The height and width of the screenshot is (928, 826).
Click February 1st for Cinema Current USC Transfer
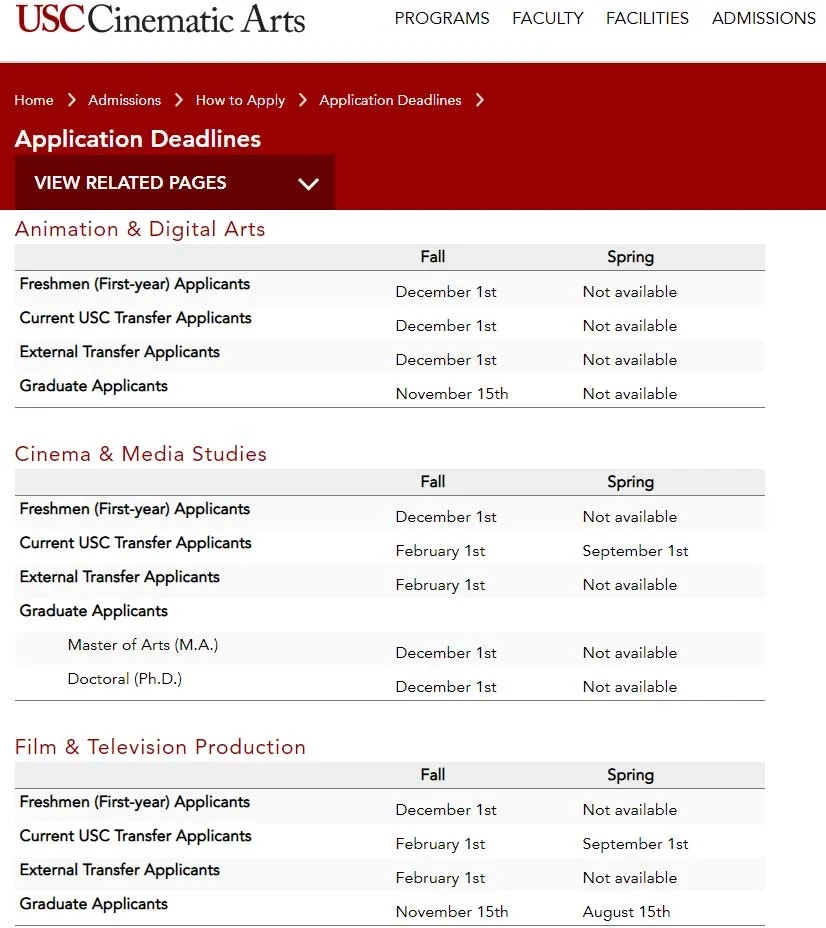440,551
